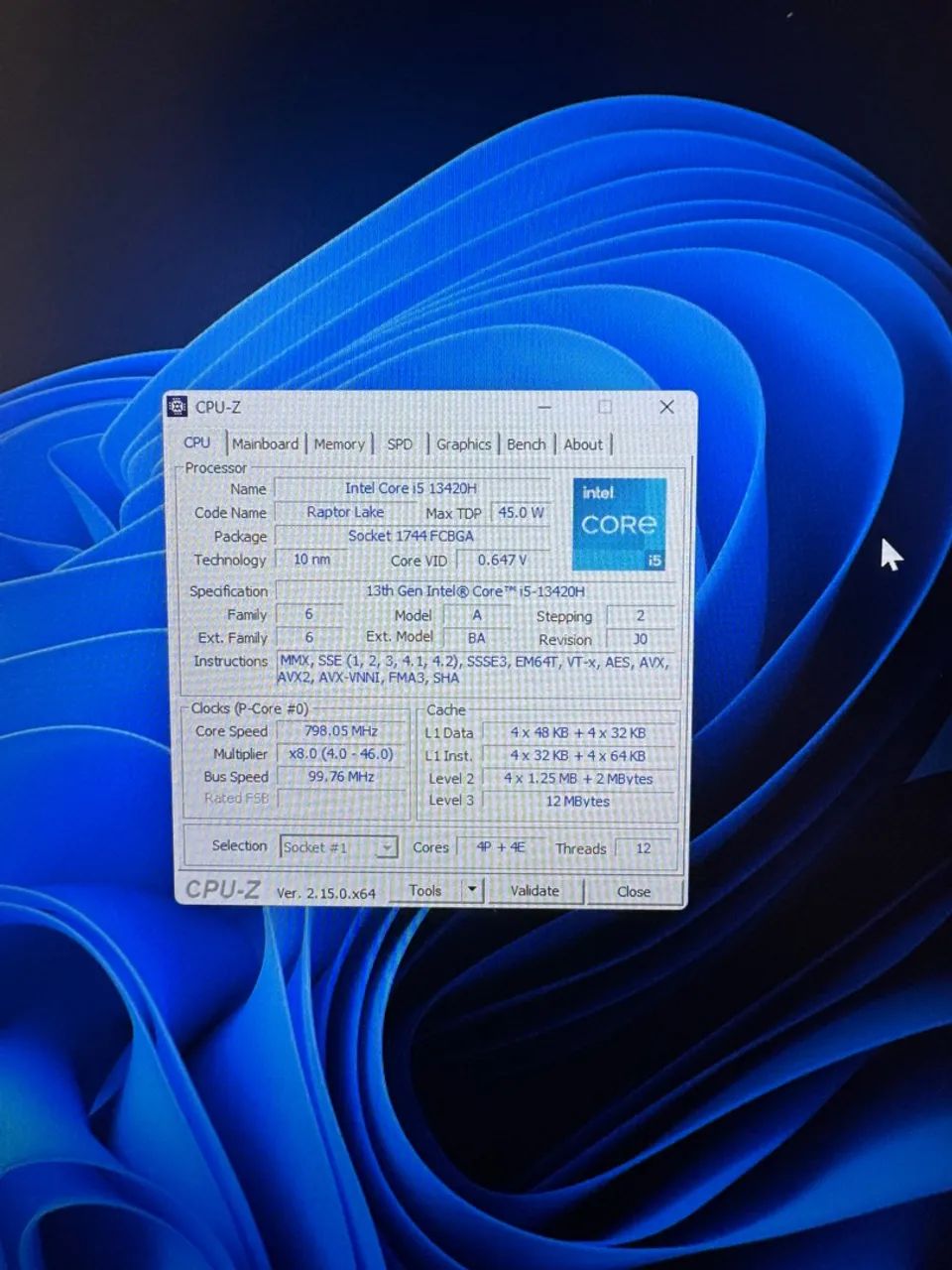Image resolution: width=952 pixels, height=1270 pixels.
Task: Click the Intel Core i5 logo badge
Action: (620, 523)
